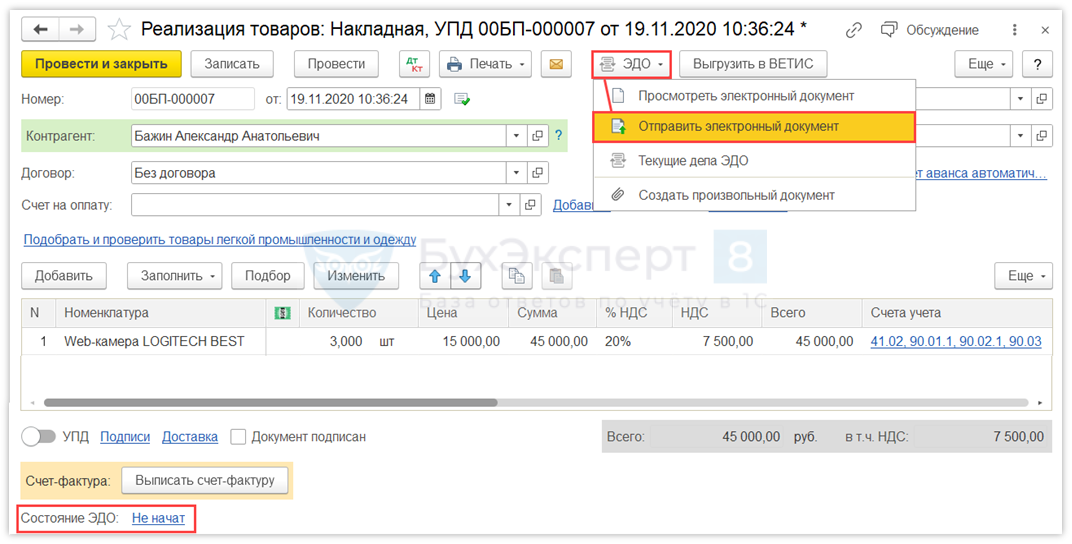This screenshot has height=544, width=1072.
Task: Select Отправить электронный документ menu item
Action: click(x=738, y=127)
